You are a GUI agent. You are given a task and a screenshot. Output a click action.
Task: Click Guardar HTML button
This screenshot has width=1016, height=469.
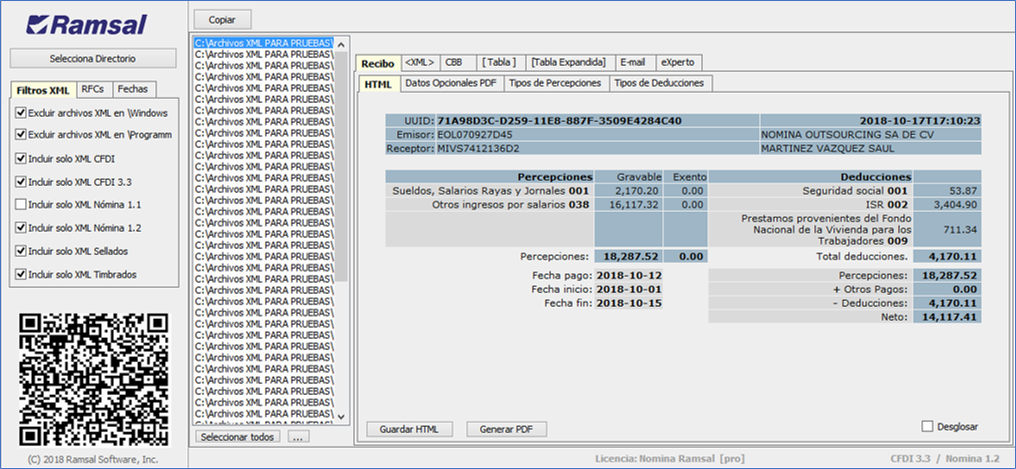tap(409, 429)
